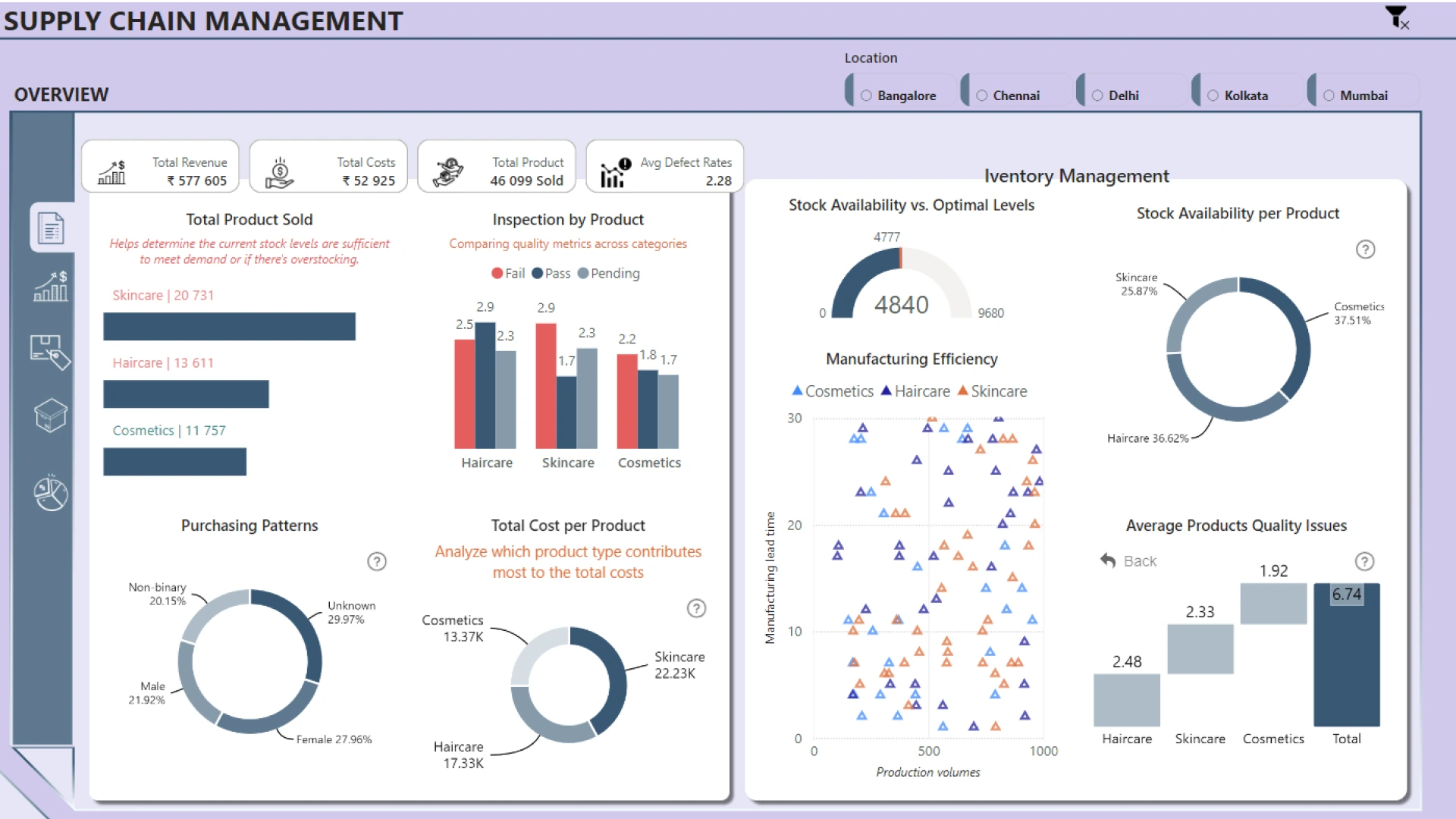1456x819 pixels.
Task: Click the Manufacturing Efficiency chart title
Action: click(912, 359)
